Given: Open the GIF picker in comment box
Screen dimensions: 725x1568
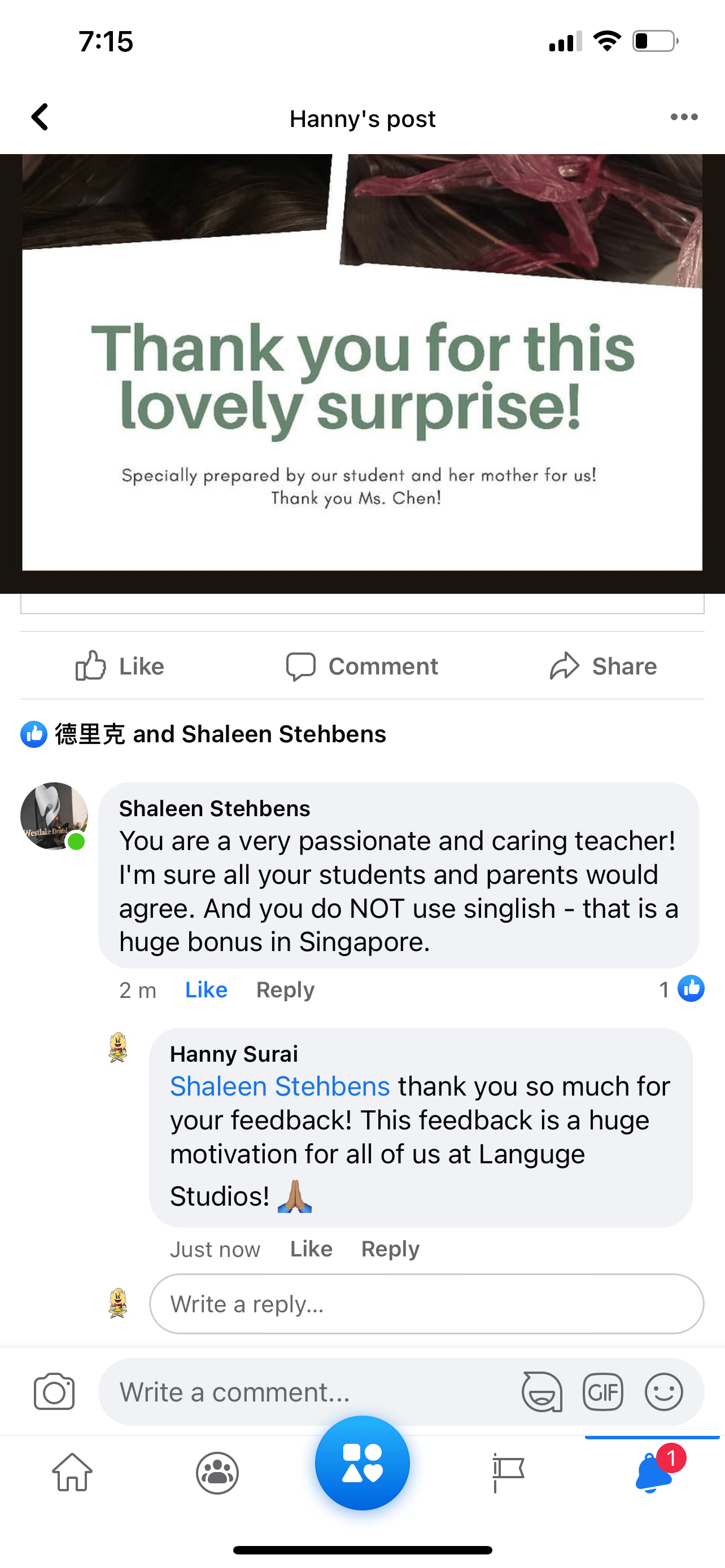Looking at the screenshot, I should pos(602,1391).
